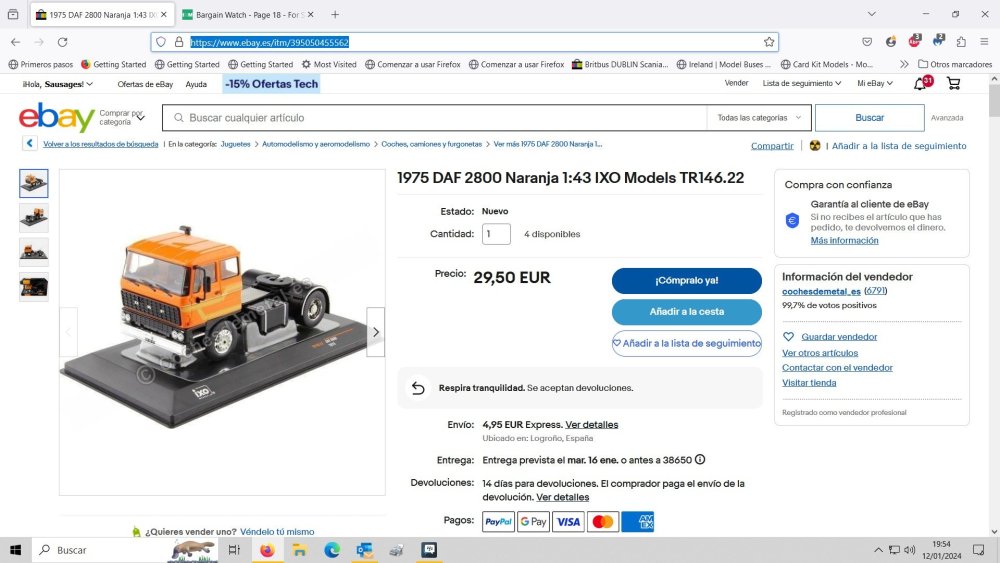Open Task View on the taskbar
The width and height of the screenshot is (1000, 563).
point(234,550)
